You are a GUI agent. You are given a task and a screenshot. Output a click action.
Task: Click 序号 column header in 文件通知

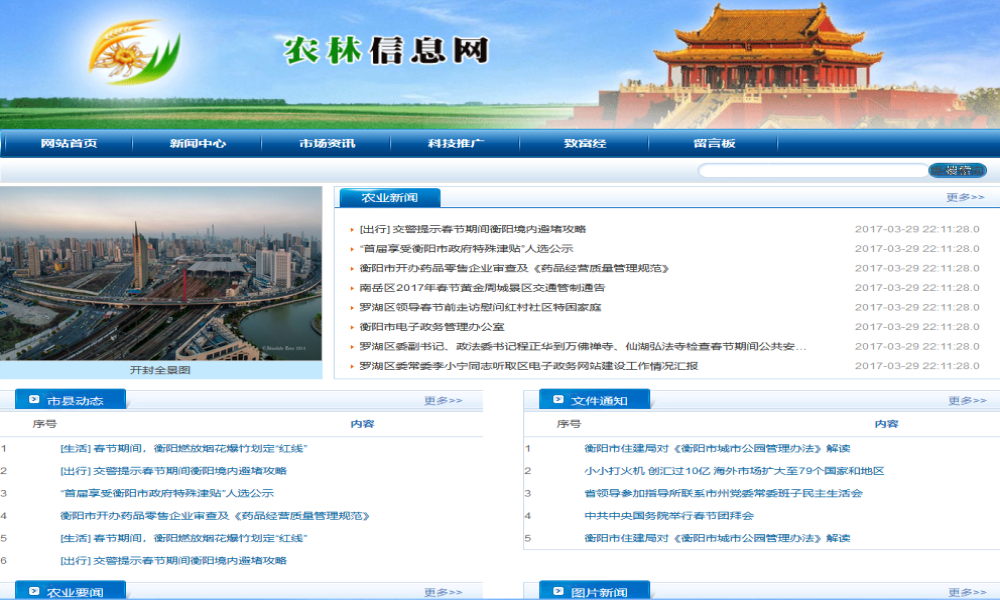569,424
